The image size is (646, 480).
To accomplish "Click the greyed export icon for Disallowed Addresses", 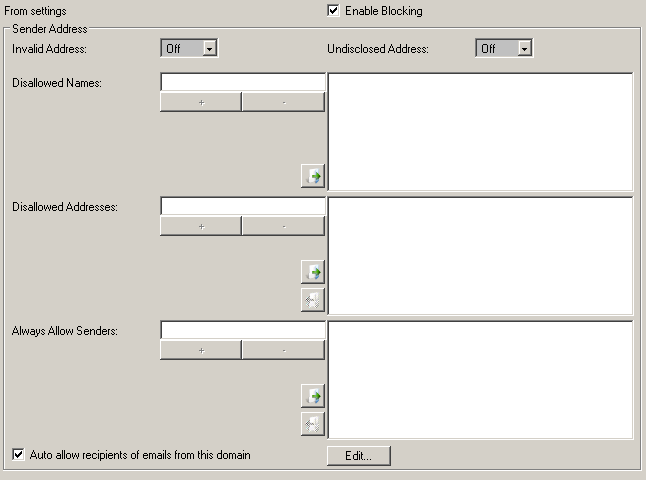I will click(x=313, y=299).
